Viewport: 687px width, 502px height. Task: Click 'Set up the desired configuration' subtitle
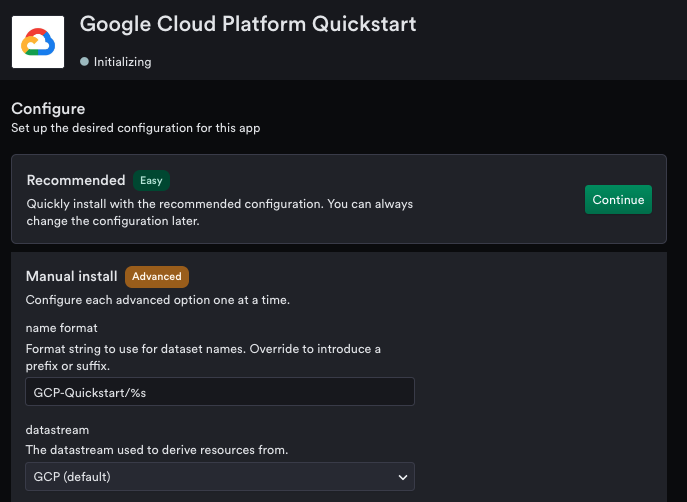click(136, 128)
